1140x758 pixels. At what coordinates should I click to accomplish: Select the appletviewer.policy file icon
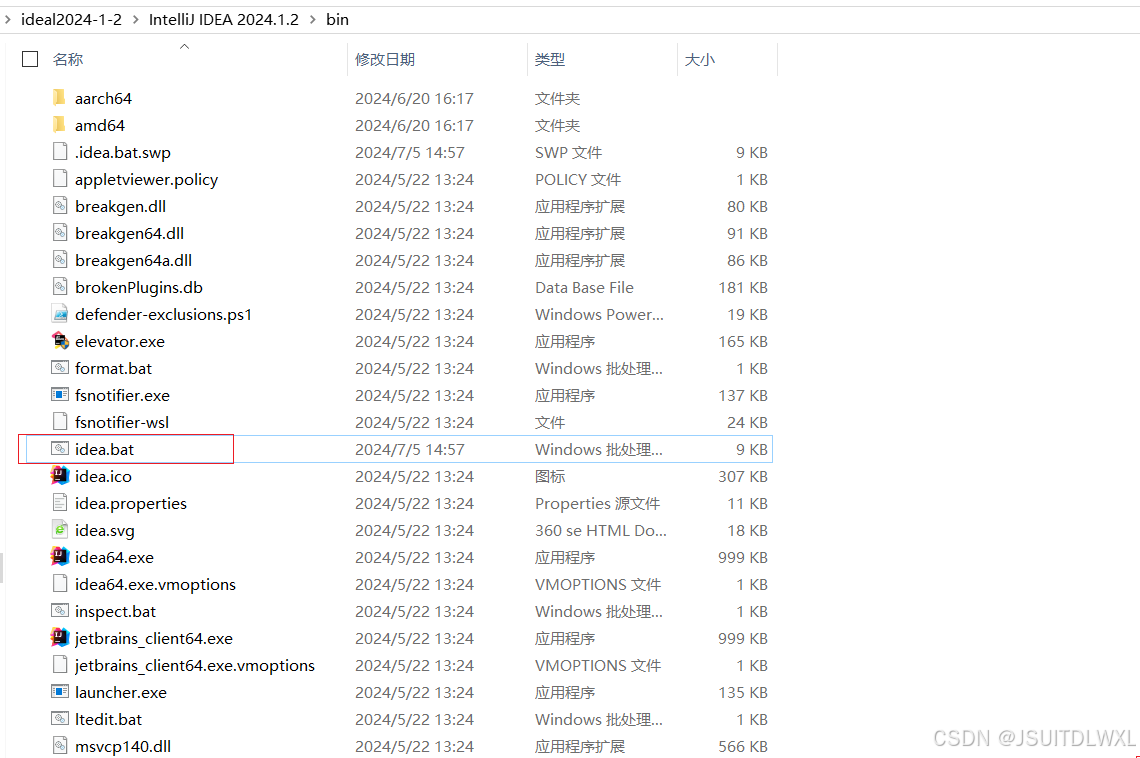[x=60, y=178]
